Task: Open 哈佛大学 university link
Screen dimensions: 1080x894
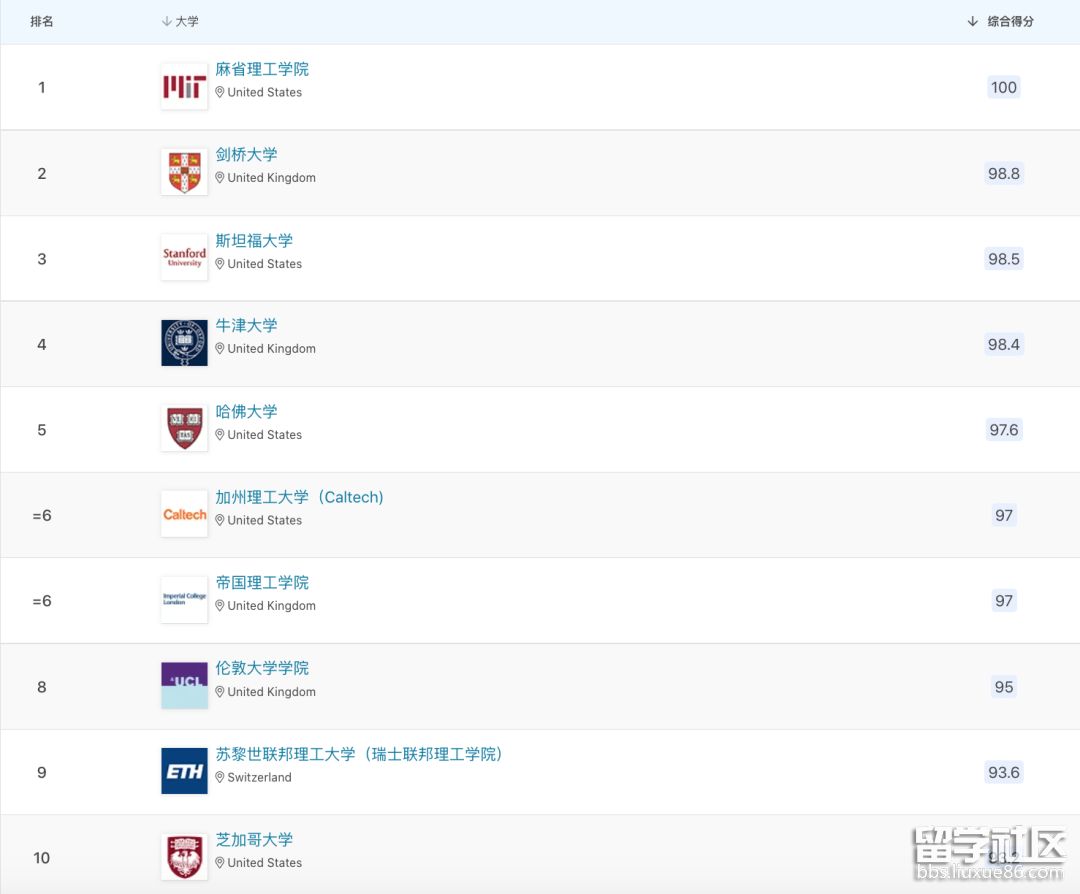Action: click(x=246, y=411)
